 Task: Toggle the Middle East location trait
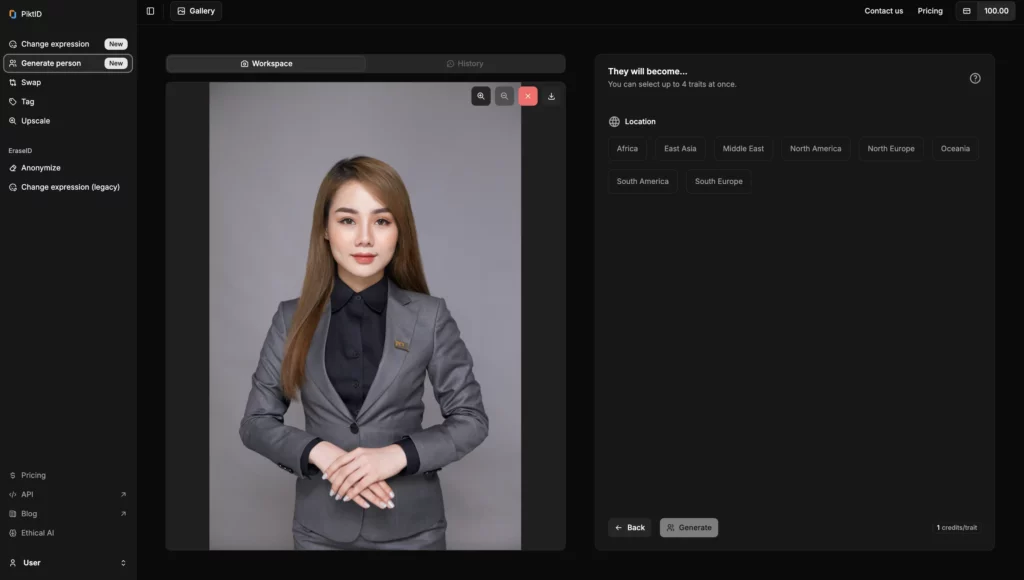742,148
